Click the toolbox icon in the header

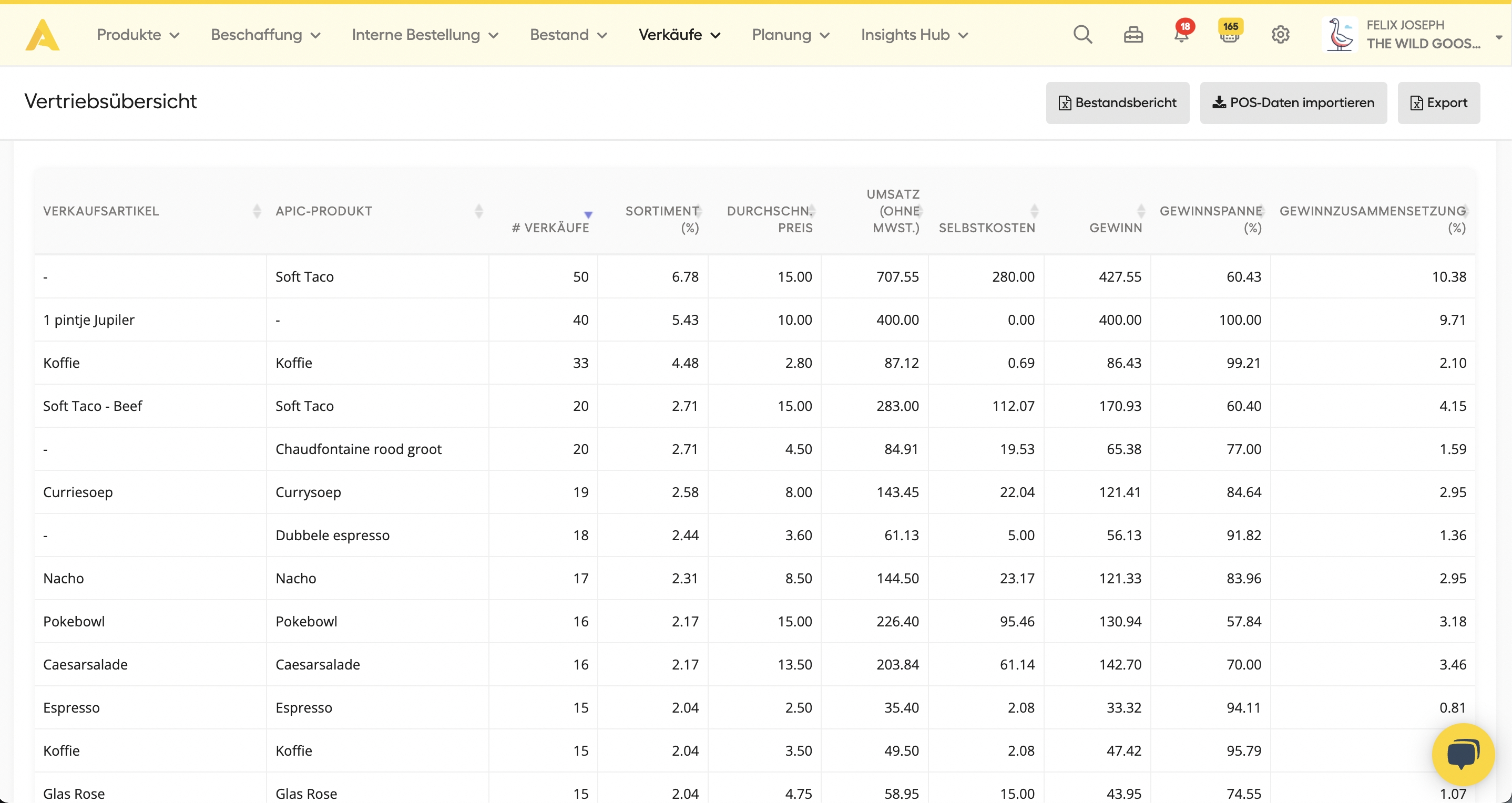point(1133,36)
